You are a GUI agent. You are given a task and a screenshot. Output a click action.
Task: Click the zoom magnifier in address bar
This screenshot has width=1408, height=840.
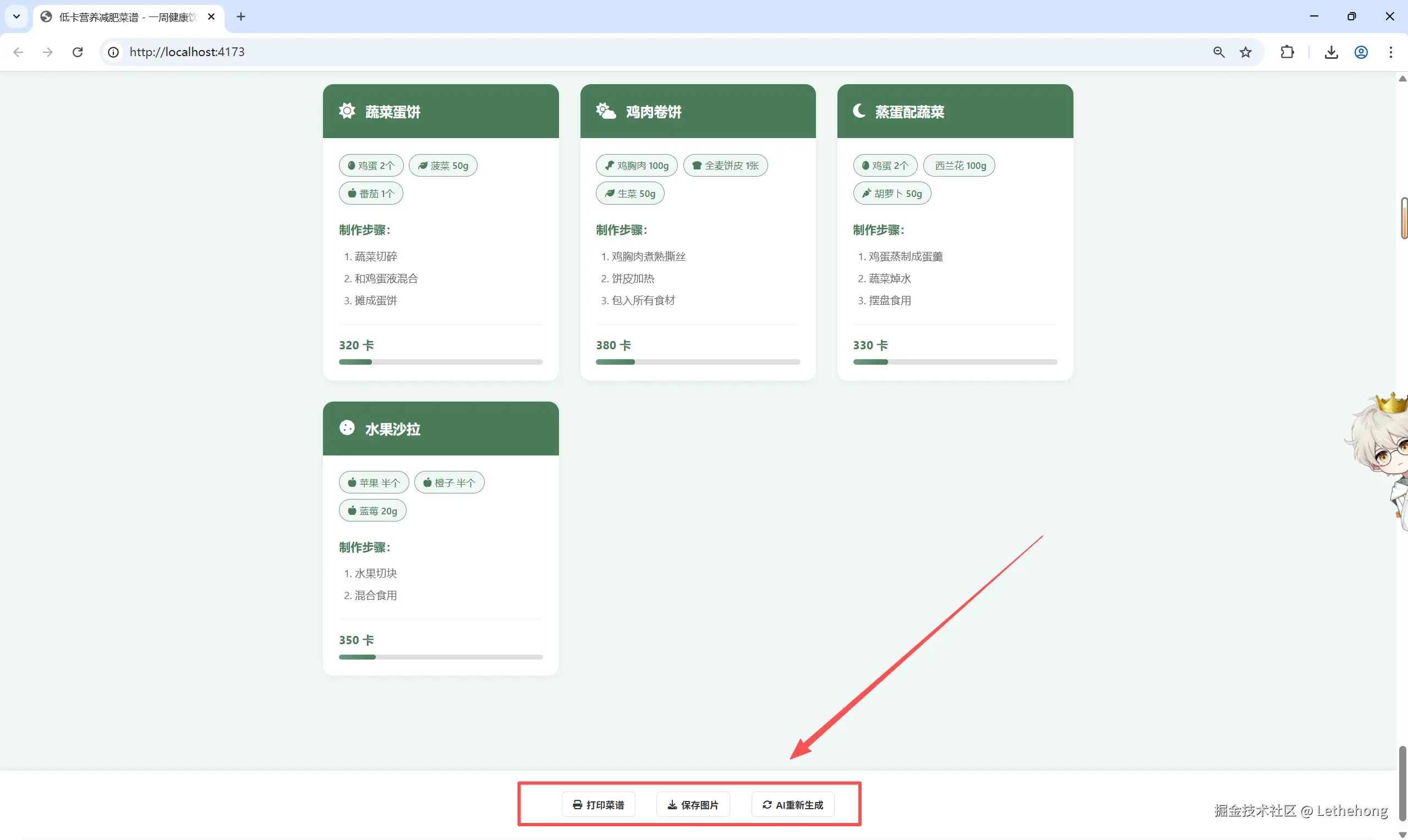pos(1219,52)
